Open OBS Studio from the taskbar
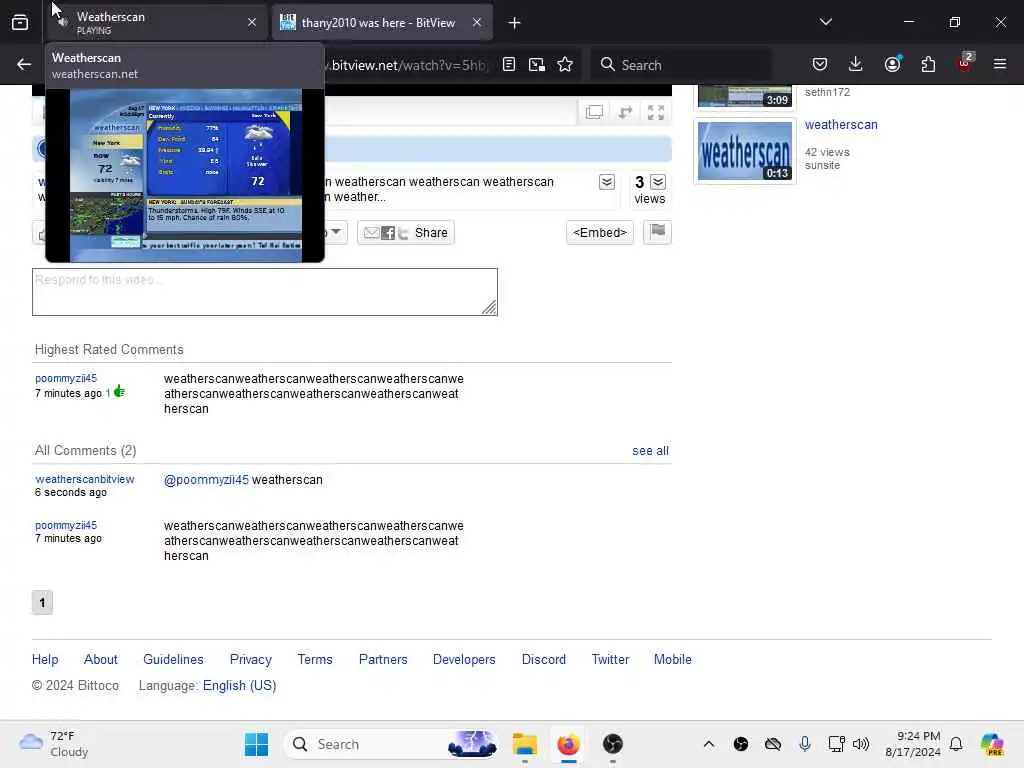 tap(613, 744)
